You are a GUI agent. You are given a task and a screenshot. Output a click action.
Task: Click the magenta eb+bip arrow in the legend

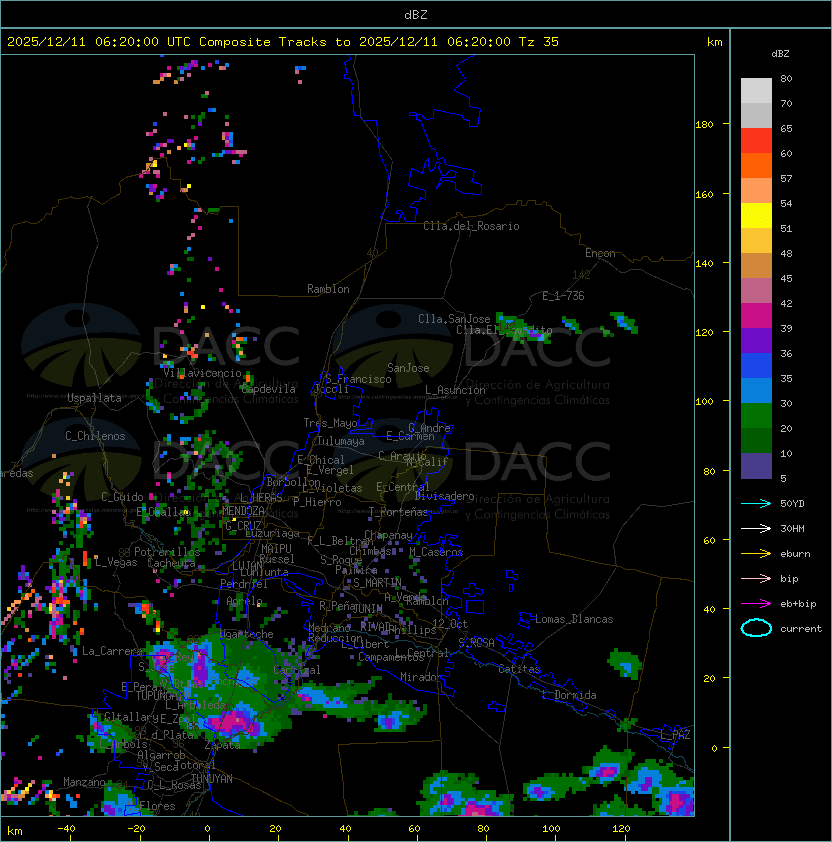tap(756, 604)
